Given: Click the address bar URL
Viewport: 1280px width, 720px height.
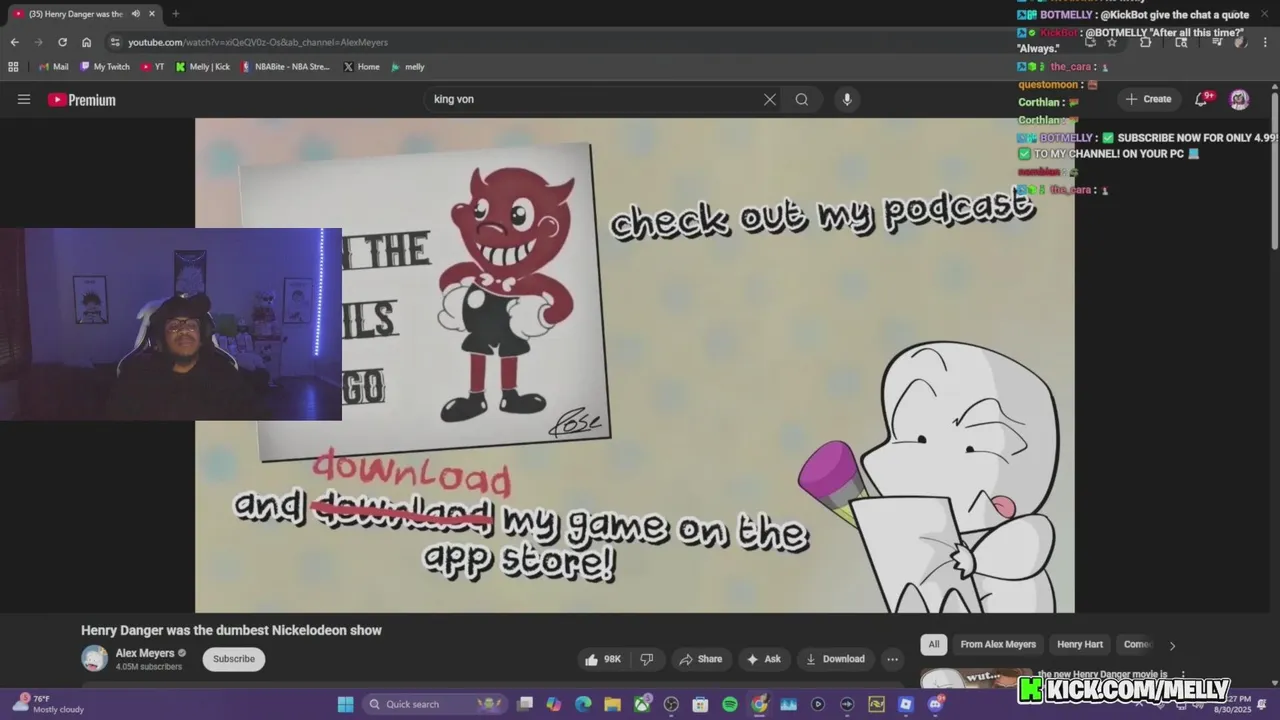Looking at the screenshot, I should (x=258, y=42).
